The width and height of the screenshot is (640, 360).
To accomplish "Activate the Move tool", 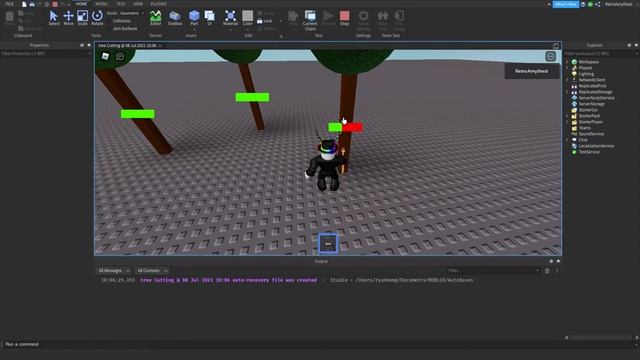I will pyautogui.click(x=68, y=18).
